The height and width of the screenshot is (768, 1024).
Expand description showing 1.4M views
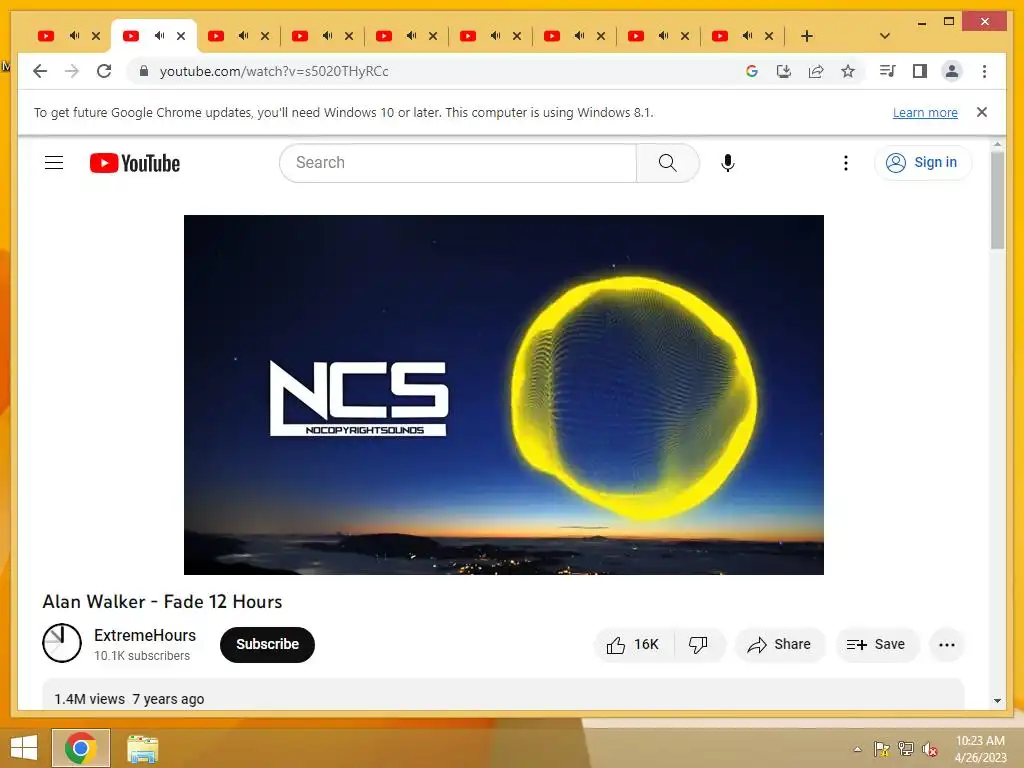point(503,694)
